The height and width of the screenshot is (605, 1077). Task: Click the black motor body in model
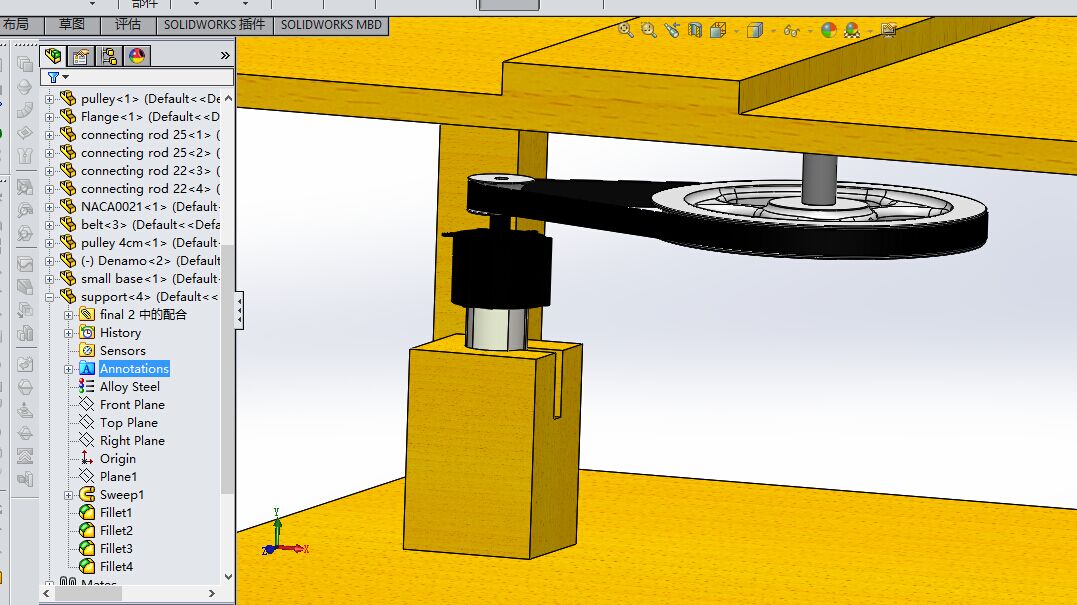click(500, 268)
